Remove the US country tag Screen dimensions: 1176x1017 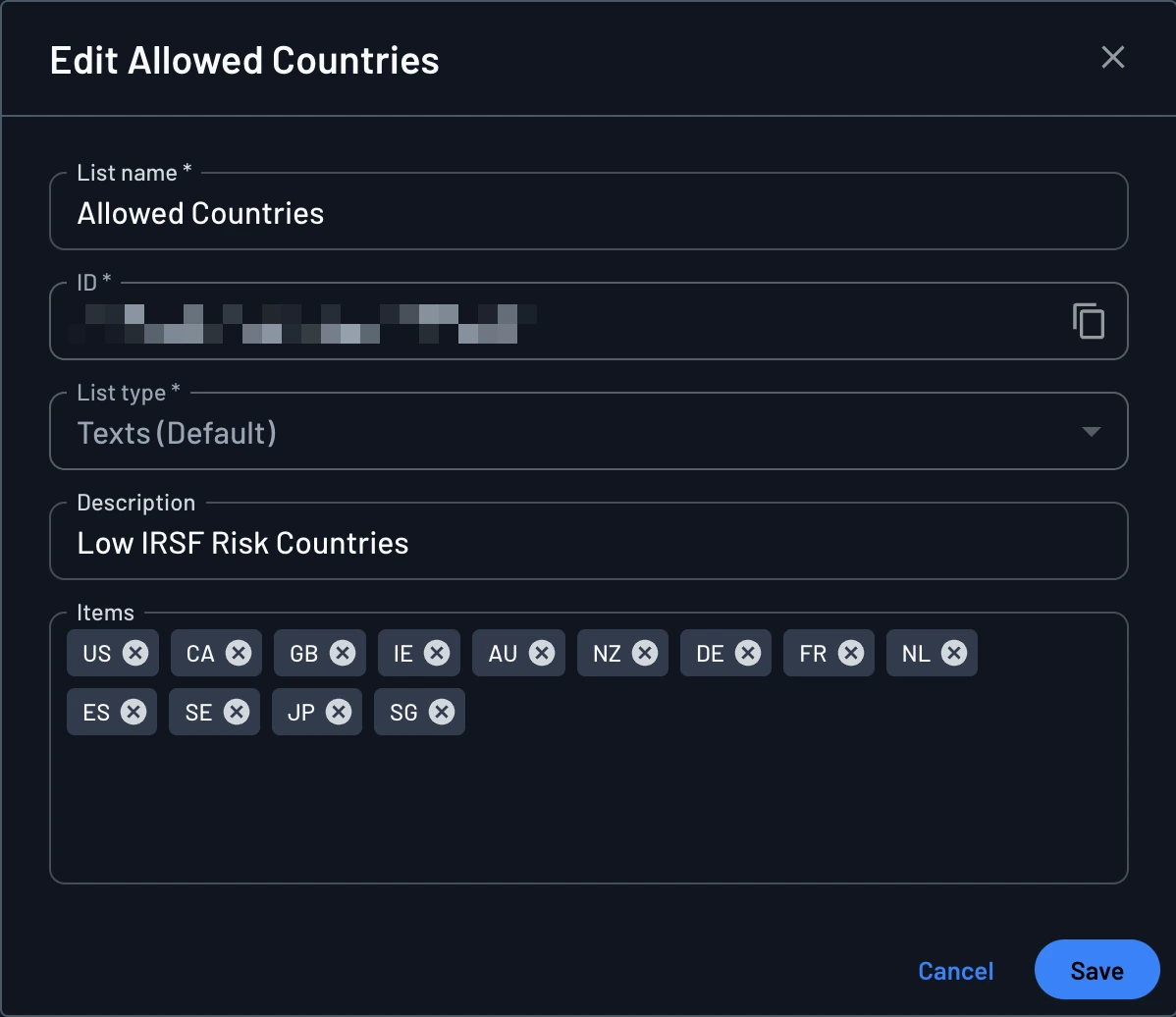[135, 653]
